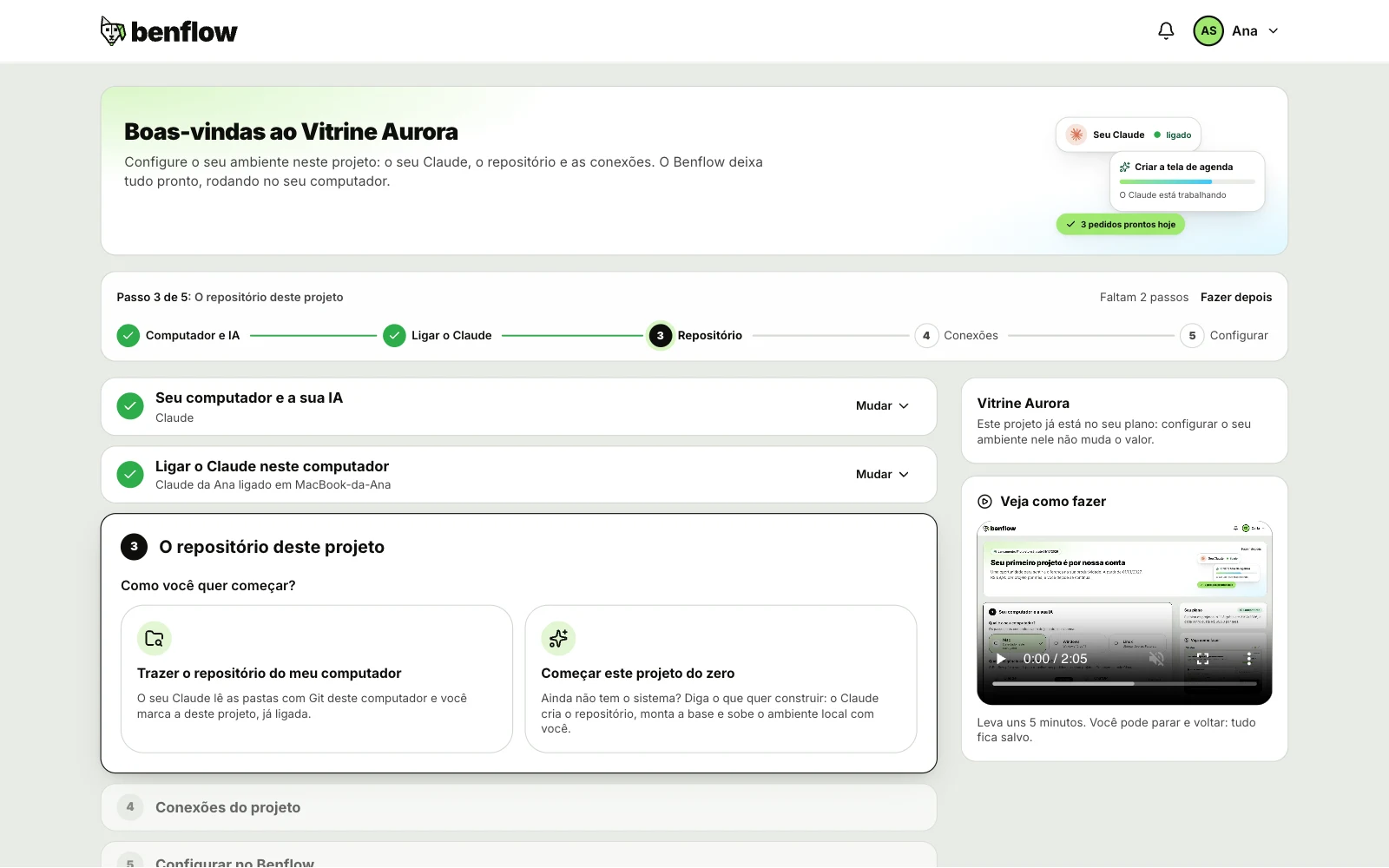Screen dimensions: 1389x868
Task: Click the Vitrine Aurora card title
Action: [x=1024, y=404]
